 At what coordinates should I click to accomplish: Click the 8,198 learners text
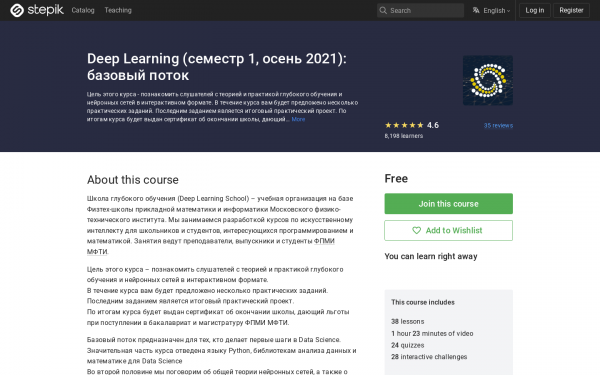[x=404, y=136]
